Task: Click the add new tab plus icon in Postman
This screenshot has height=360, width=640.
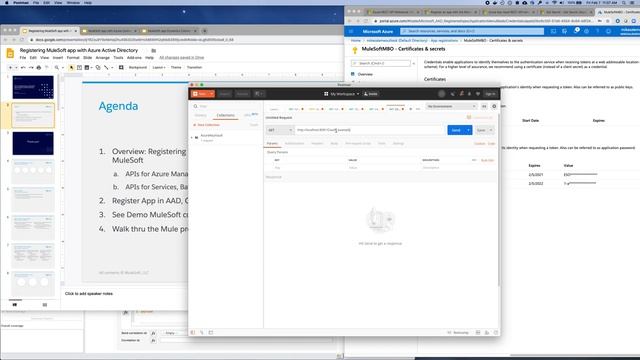Action: tap(411, 109)
